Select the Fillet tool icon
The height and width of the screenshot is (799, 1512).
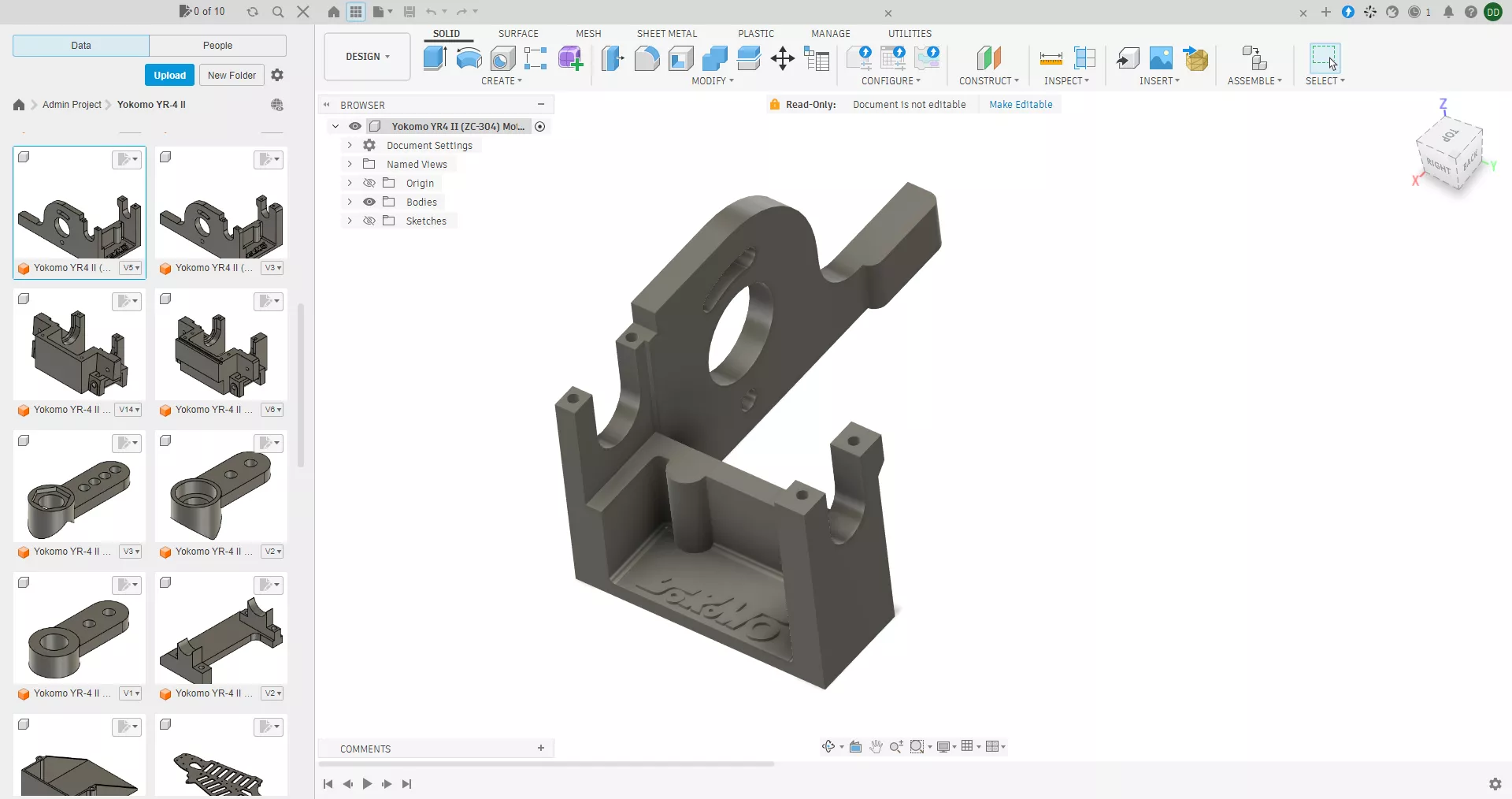647,58
